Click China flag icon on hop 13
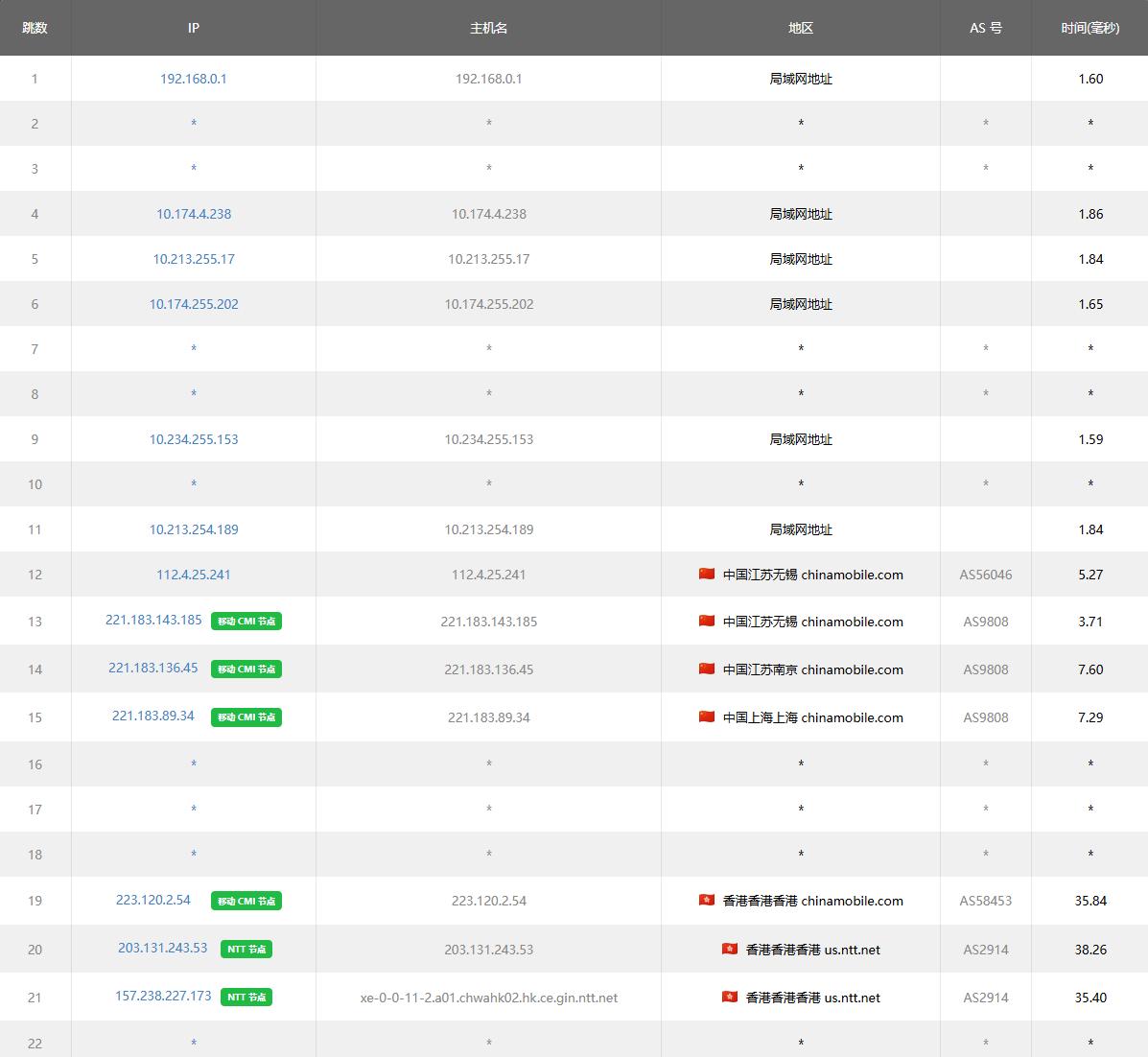Image resolution: width=1148 pixels, height=1057 pixels. coord(707,621)
